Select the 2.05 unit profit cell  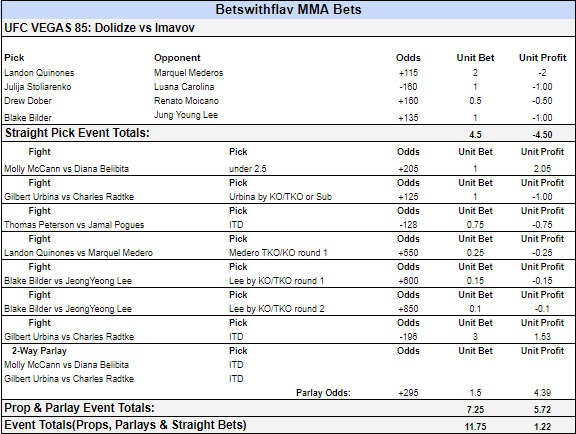click(542, 169)
